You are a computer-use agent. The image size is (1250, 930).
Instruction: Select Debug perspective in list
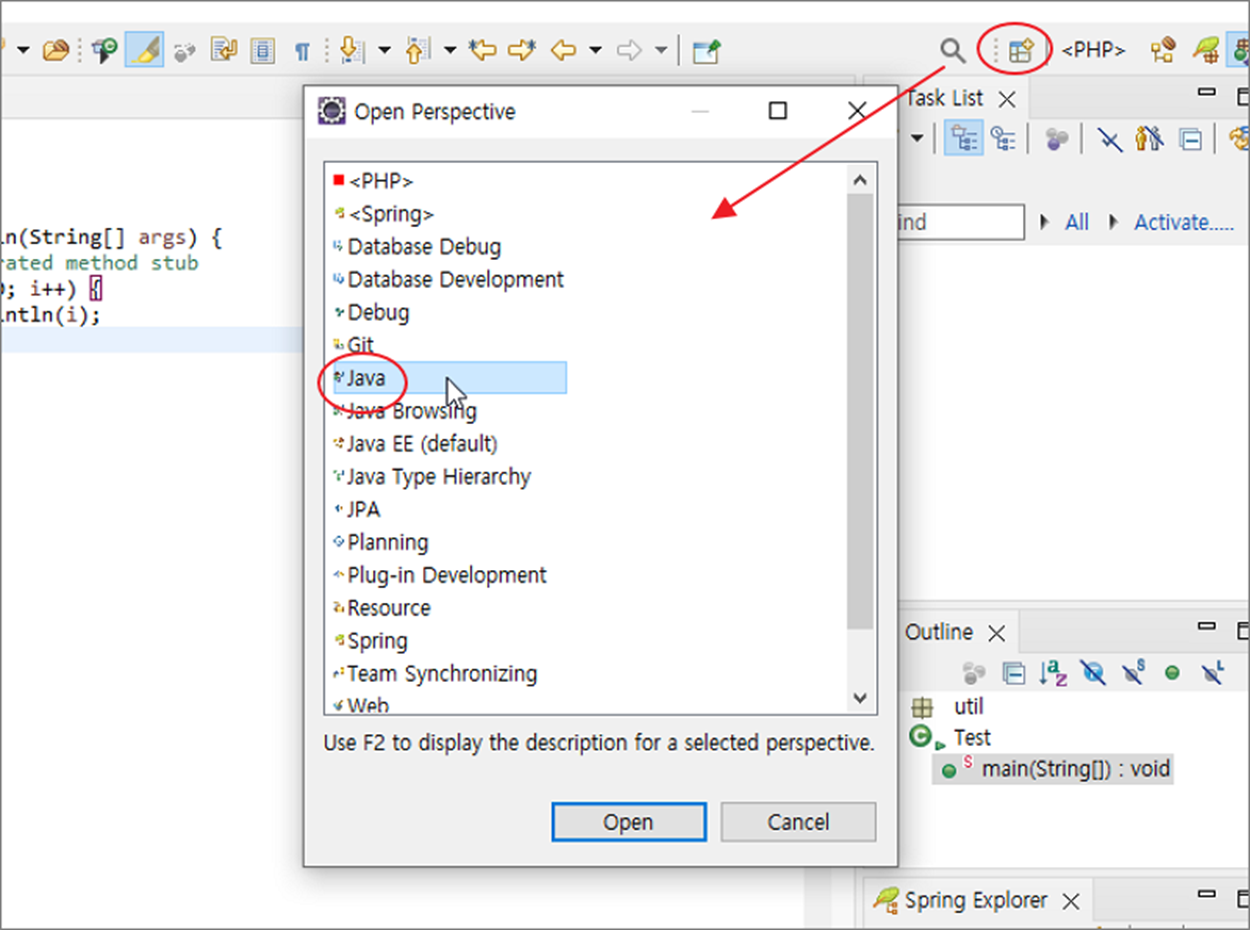[x=378, y=313]
